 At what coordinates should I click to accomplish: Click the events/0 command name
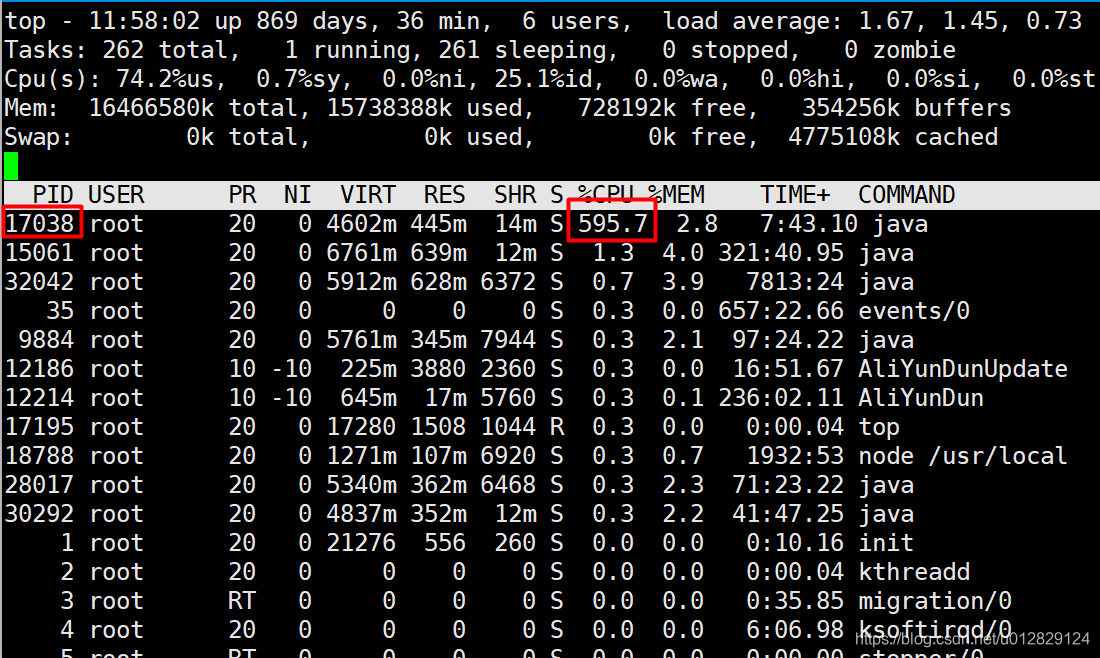coord(913,310)
